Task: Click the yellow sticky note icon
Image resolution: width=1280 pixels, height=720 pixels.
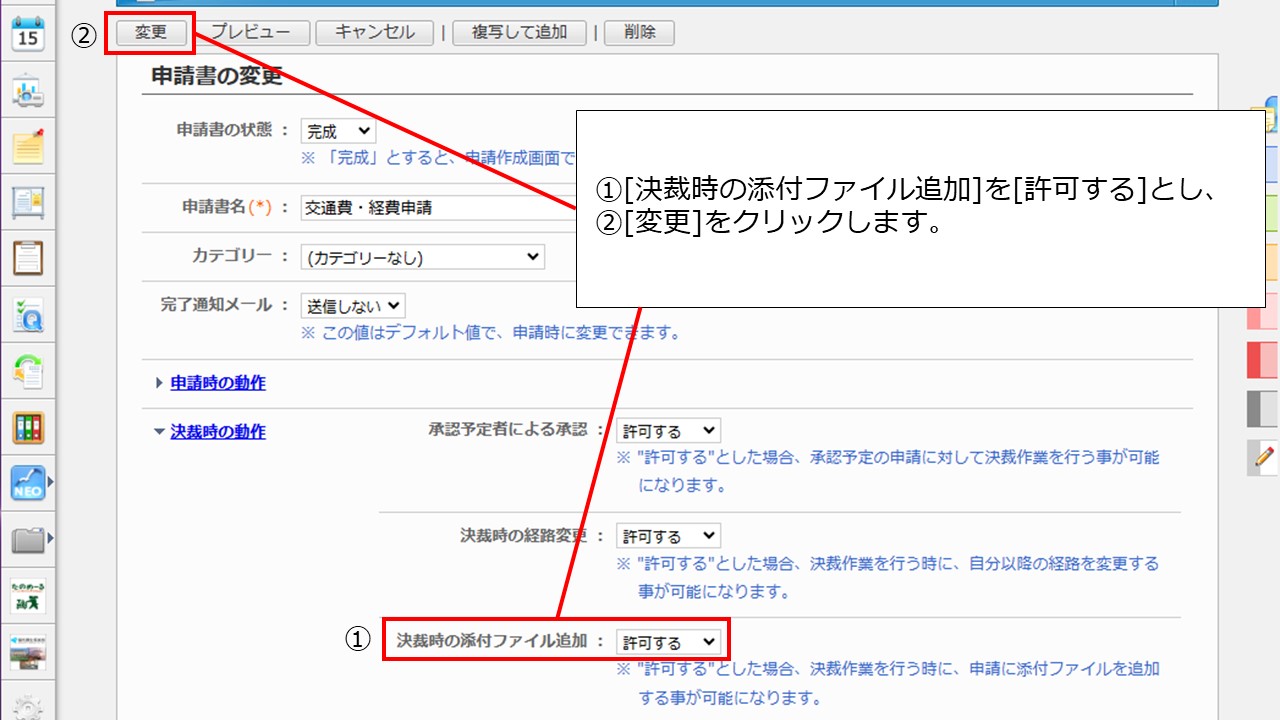Action: (28, 147)
